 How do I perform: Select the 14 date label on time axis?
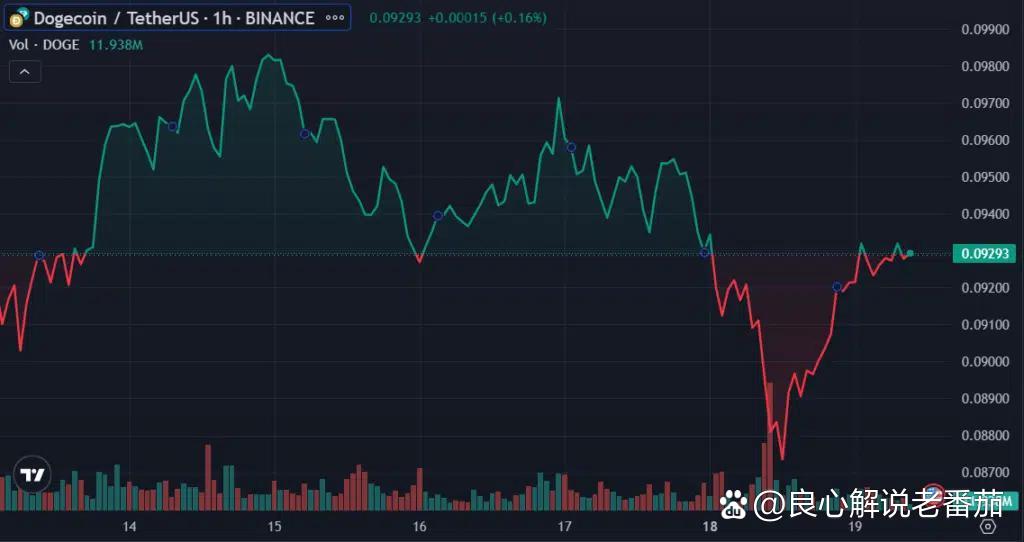(x=129, y=526)
